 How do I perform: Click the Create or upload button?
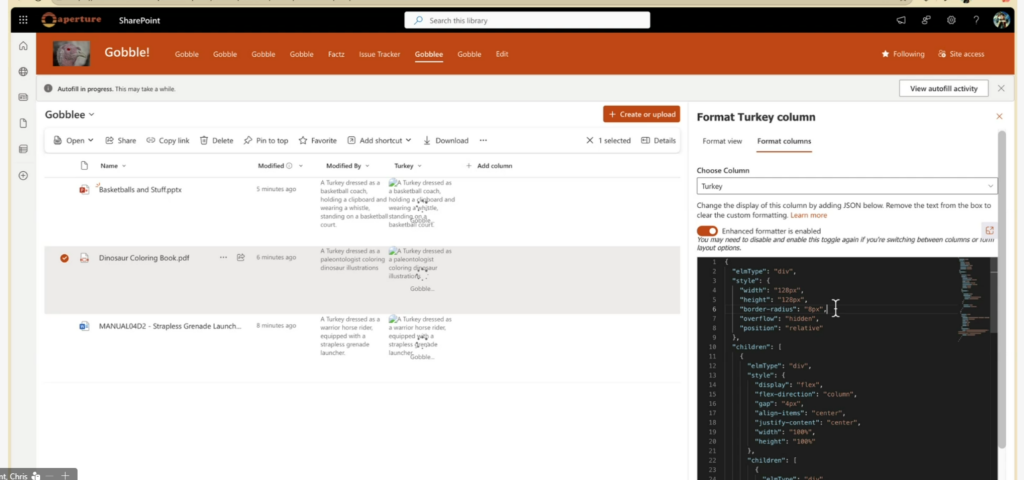click(641, 115)
